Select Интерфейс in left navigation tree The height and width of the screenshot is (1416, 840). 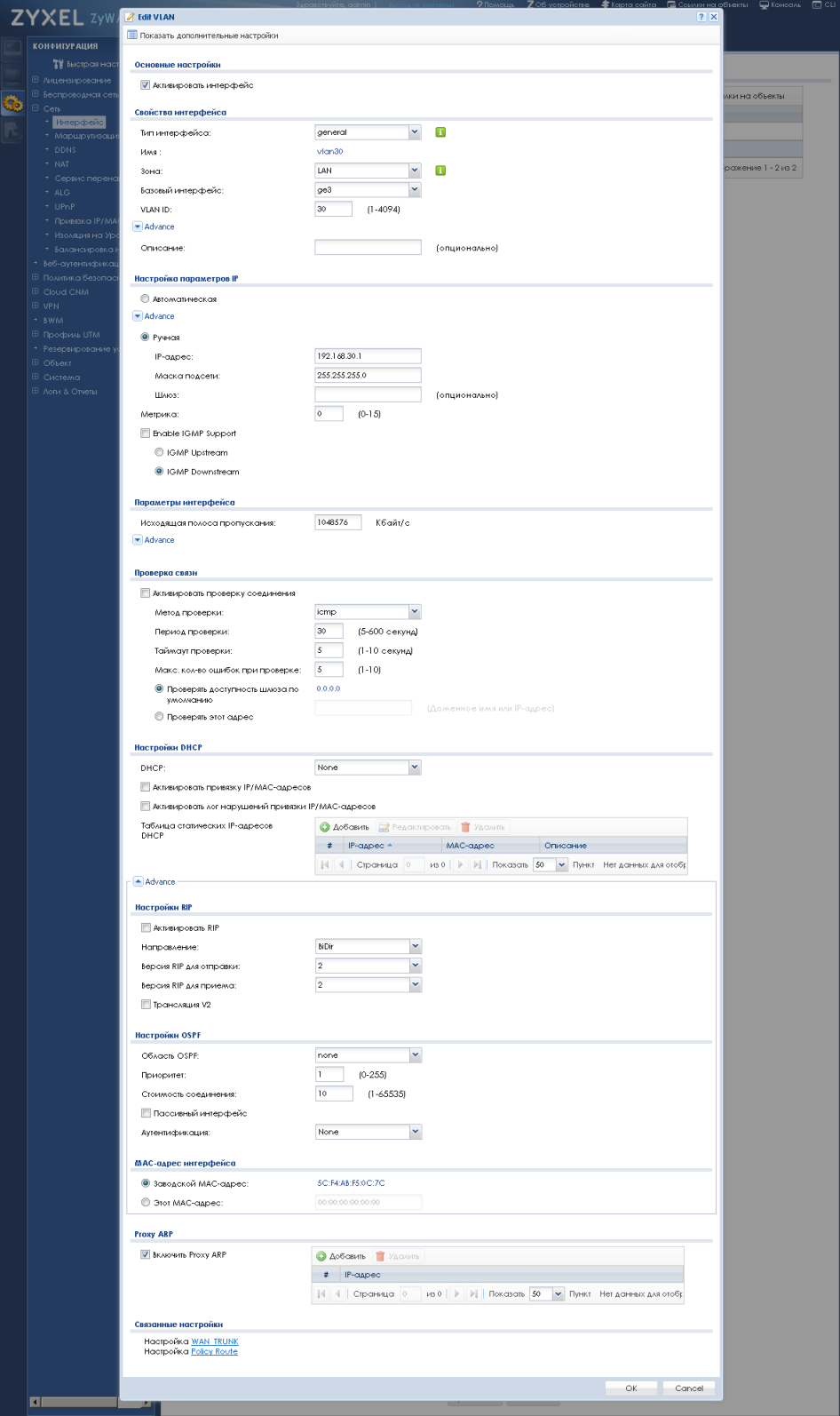(79, 123)
